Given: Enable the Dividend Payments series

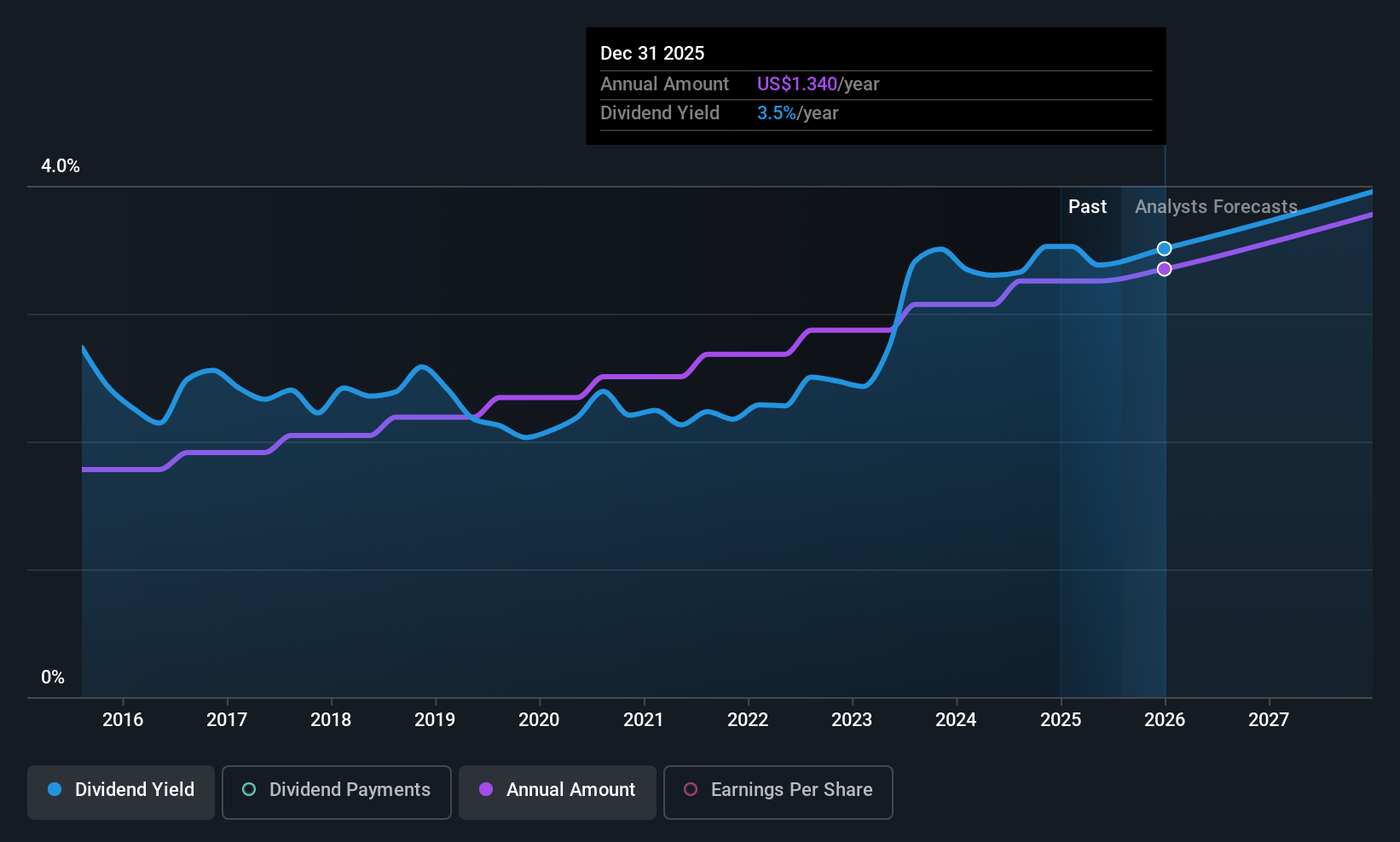Looking at the screenshot, I should point(337,792).
